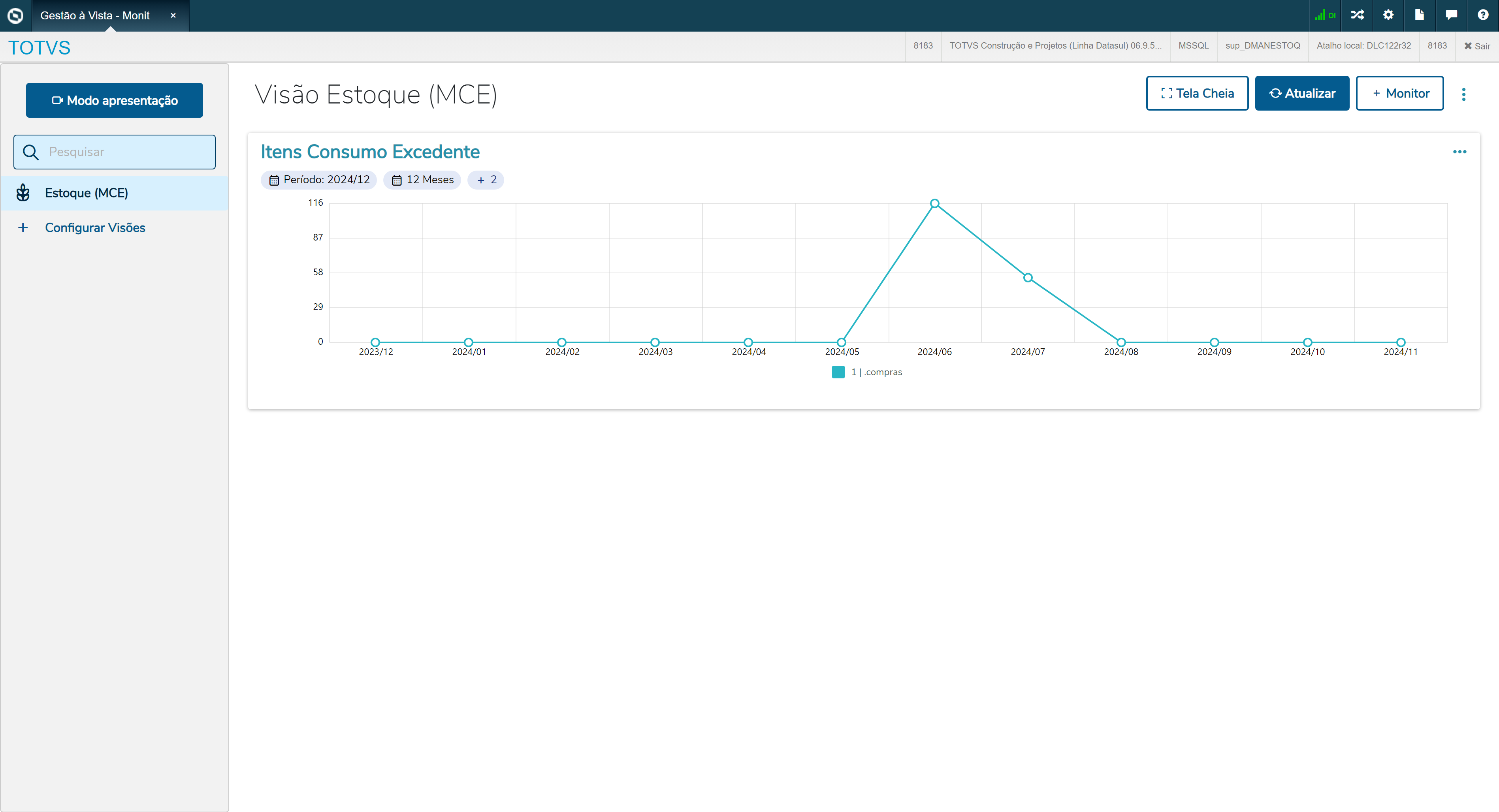The image size is (1499, 812).
Task: Enable Modo apresentação
Action: tap(115, 100)
